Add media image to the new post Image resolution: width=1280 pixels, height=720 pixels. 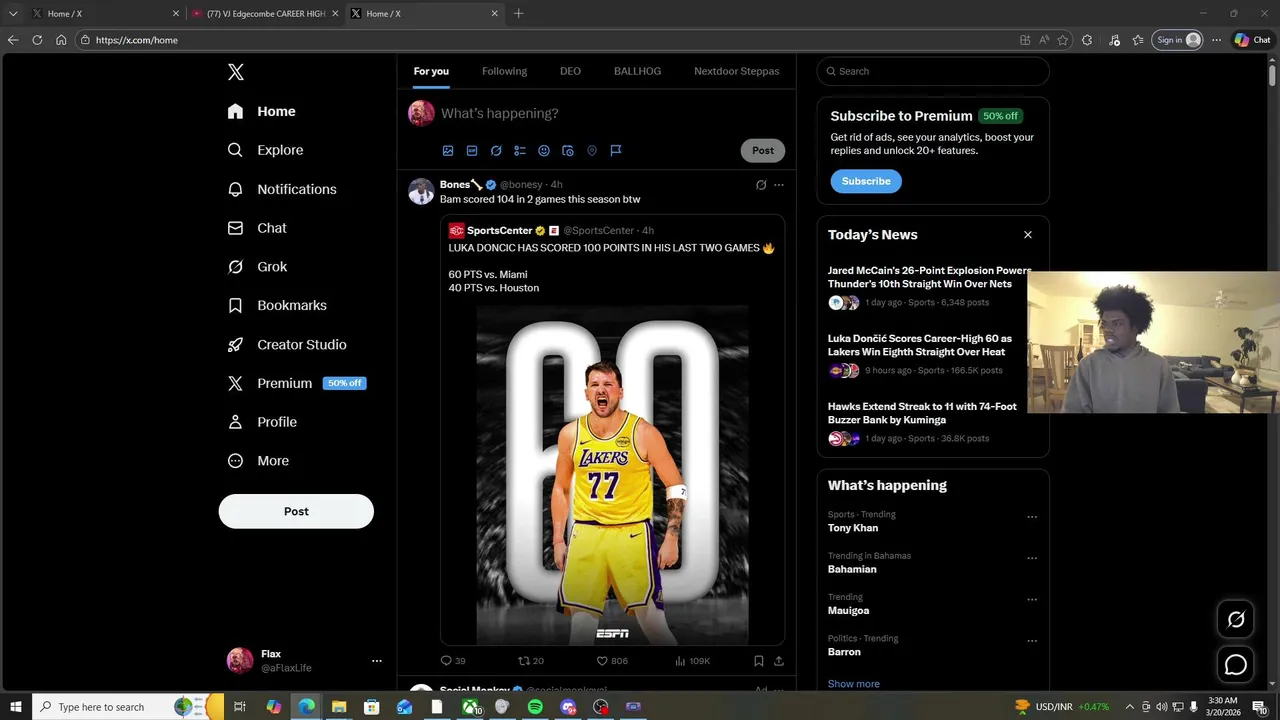coord(448,151)
